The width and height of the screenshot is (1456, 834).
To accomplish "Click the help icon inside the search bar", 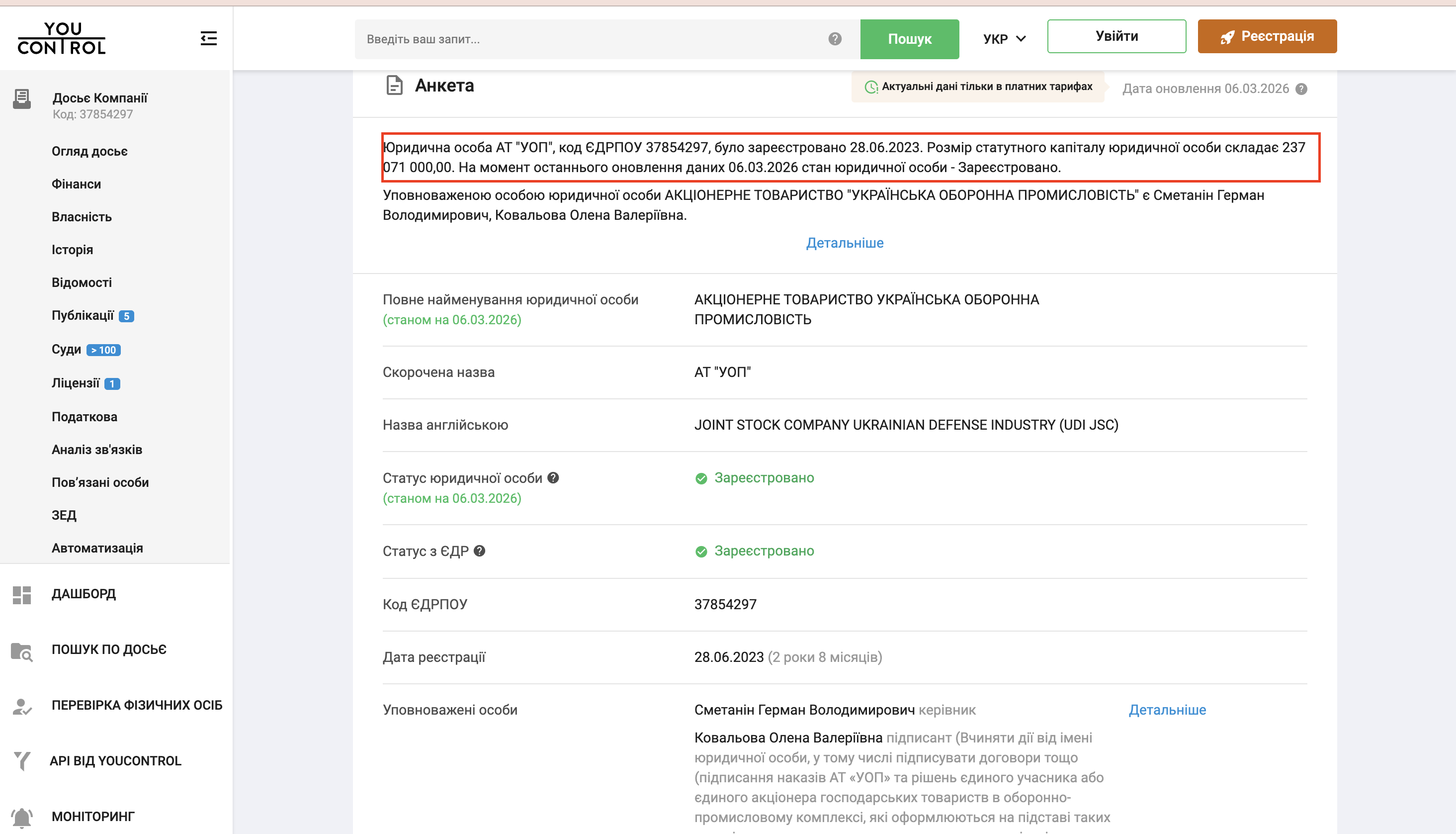I will click(x=834, y=39).
